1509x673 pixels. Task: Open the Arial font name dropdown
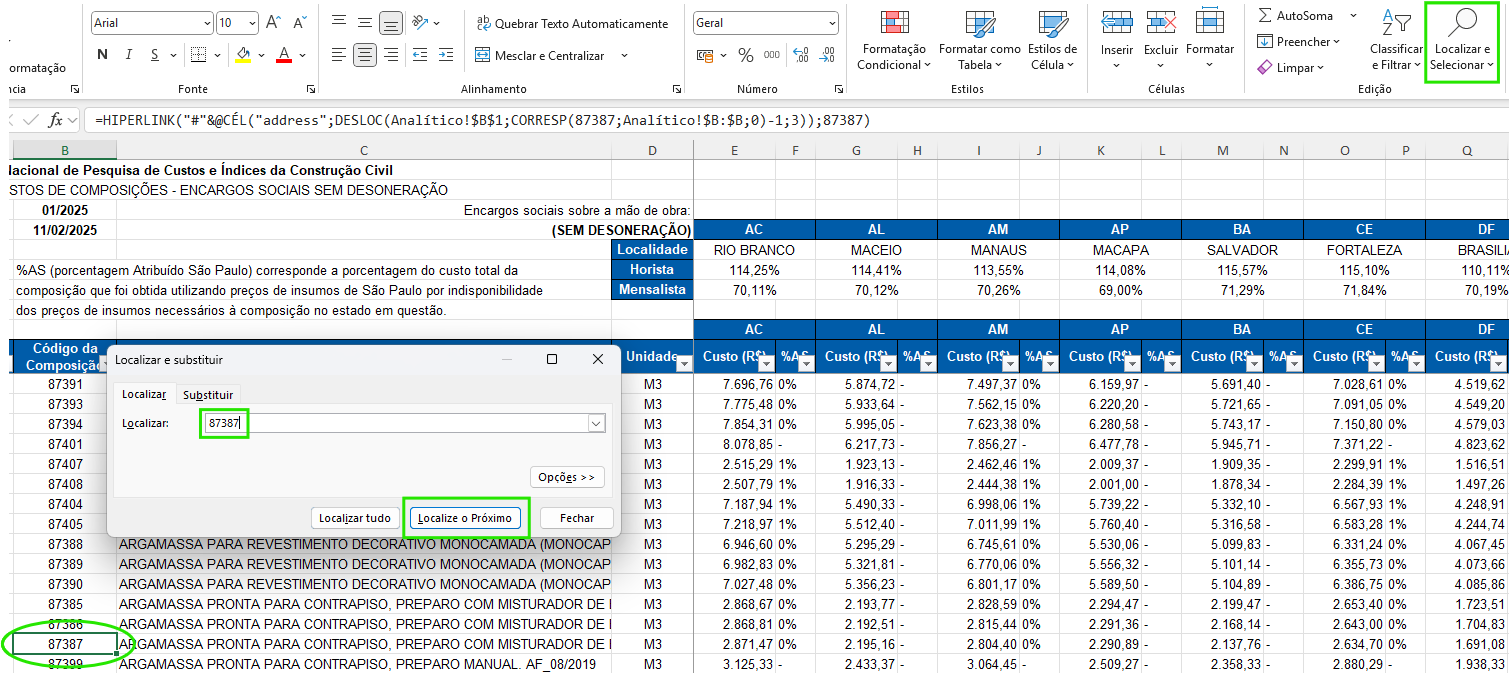pos(206,23)
